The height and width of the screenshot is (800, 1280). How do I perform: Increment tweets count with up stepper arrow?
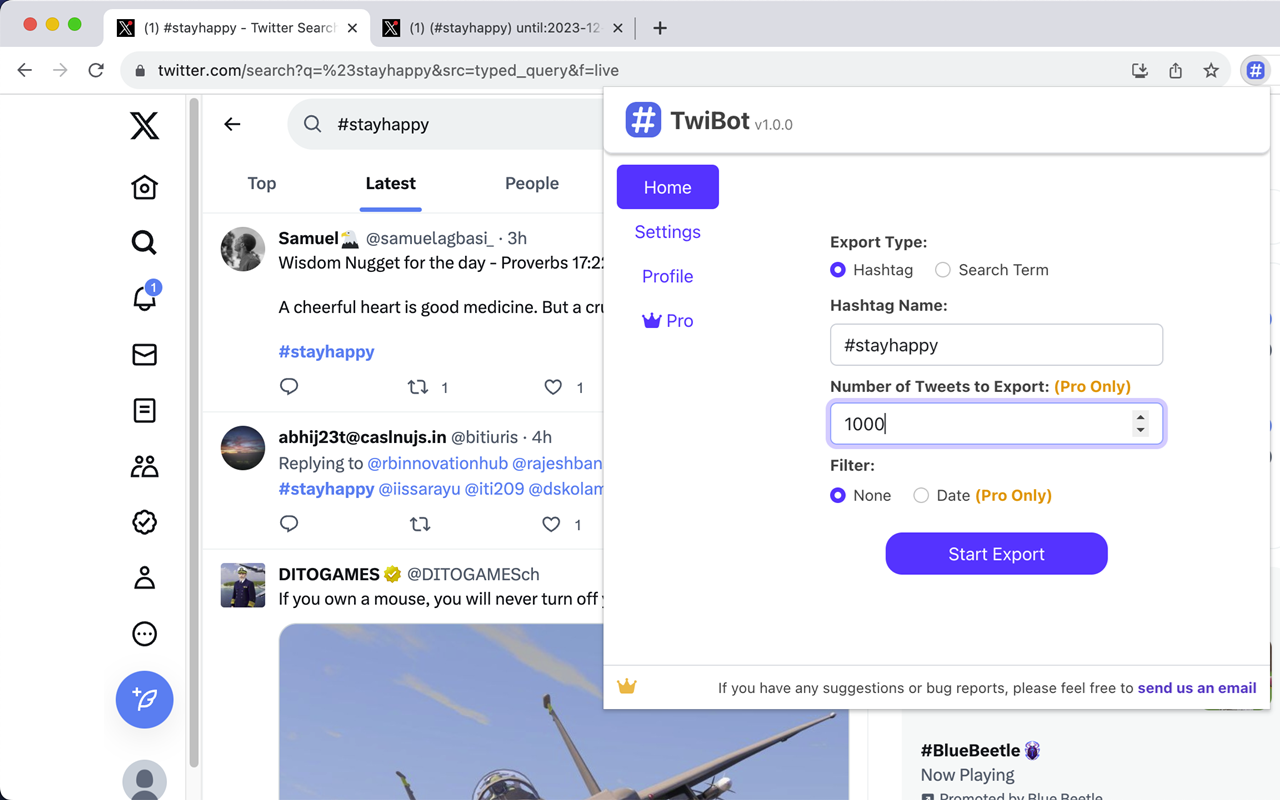click(x=1141, y=418)
